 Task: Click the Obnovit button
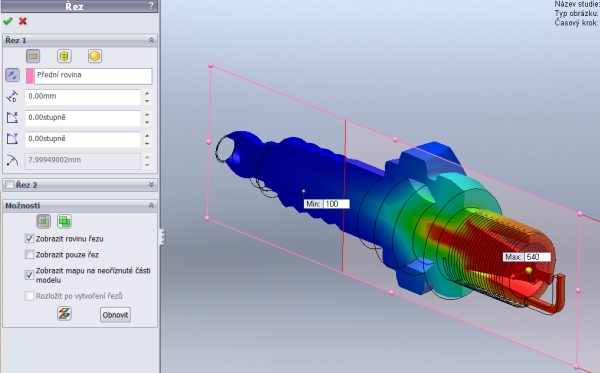point(115,315)
